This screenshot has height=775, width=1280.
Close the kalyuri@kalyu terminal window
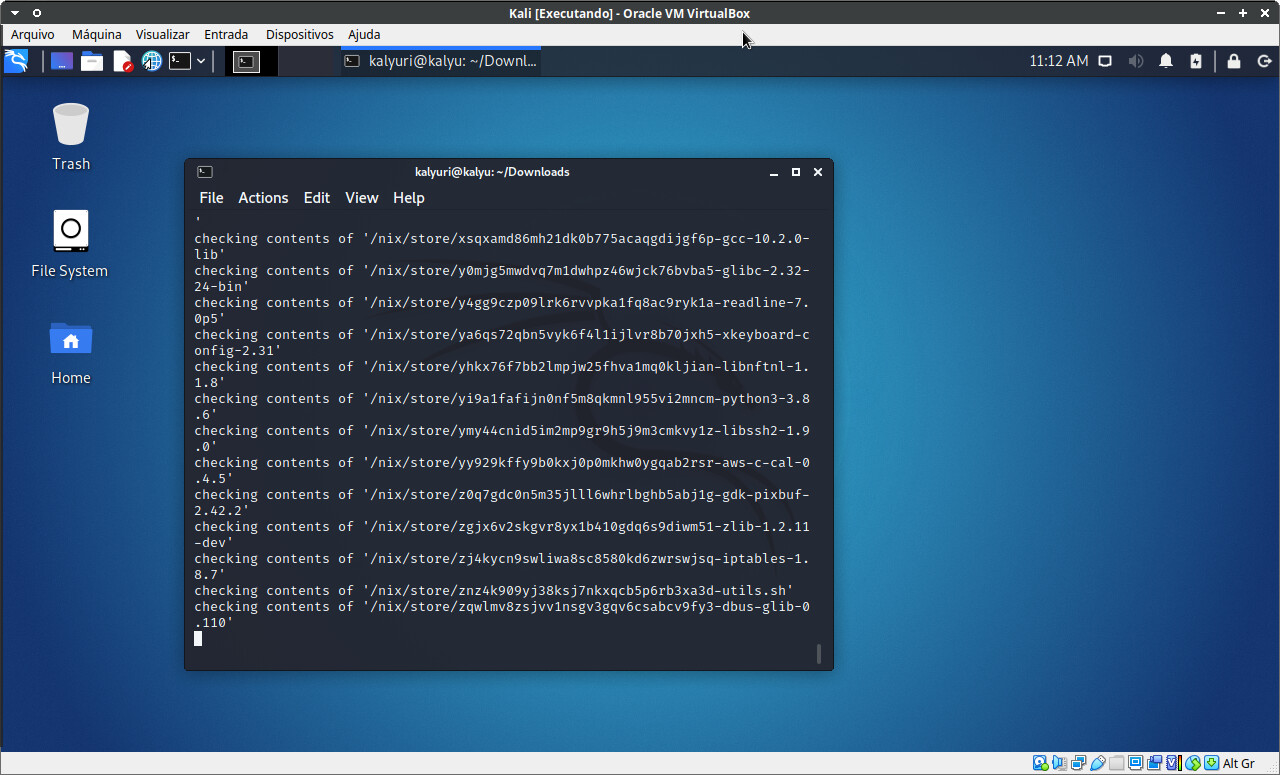(x=818, y=172)
